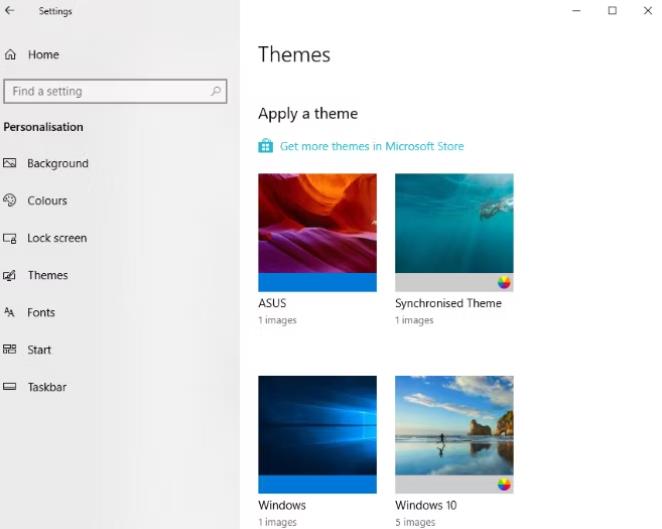Select Themes in the sidebar
Viewport: 662px width, 529px height.
click(x=48, y=275)
